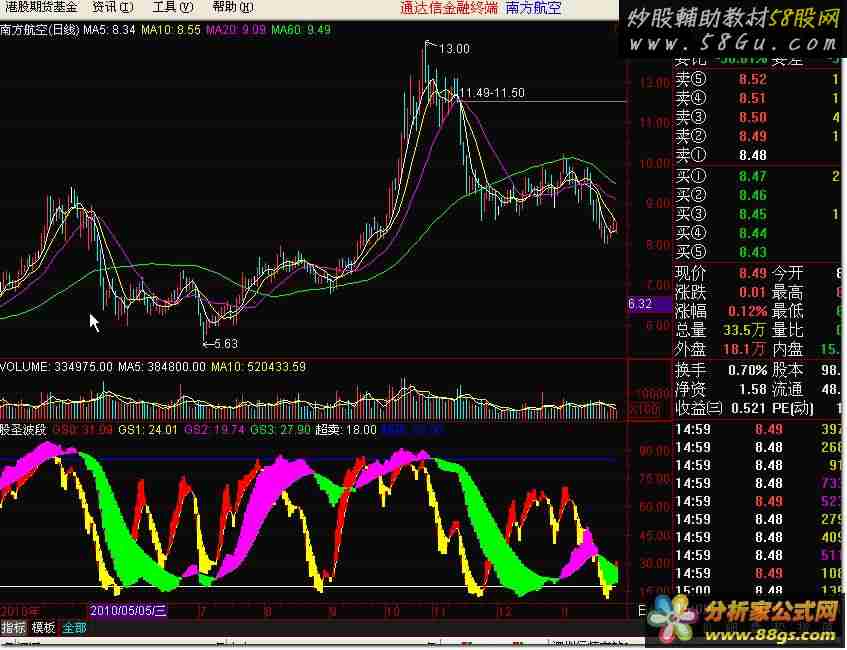
Task: Click the 换手 0.70% value
Action: [748, 370]
